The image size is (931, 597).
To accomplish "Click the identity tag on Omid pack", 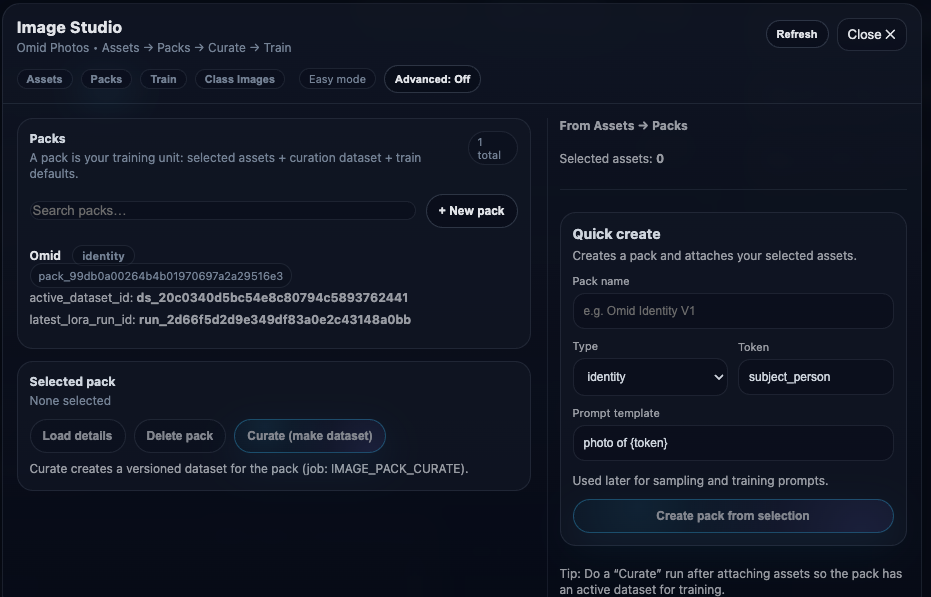I will click(103, 256).
